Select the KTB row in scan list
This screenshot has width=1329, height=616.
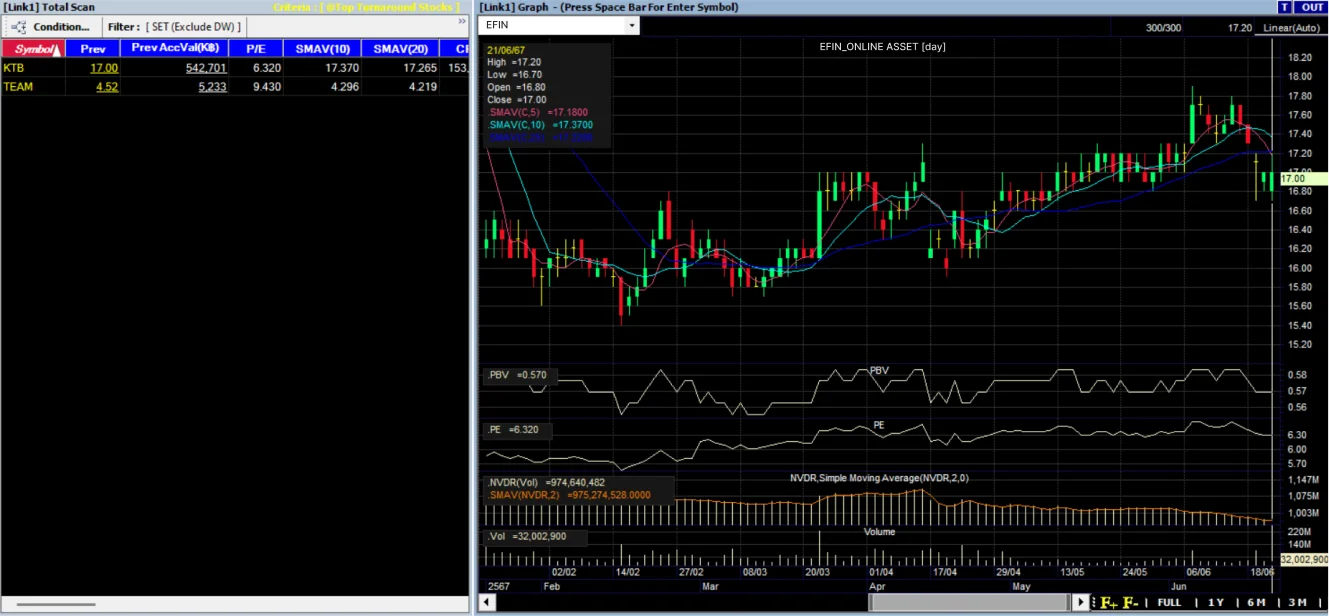[x=235, y=68]
